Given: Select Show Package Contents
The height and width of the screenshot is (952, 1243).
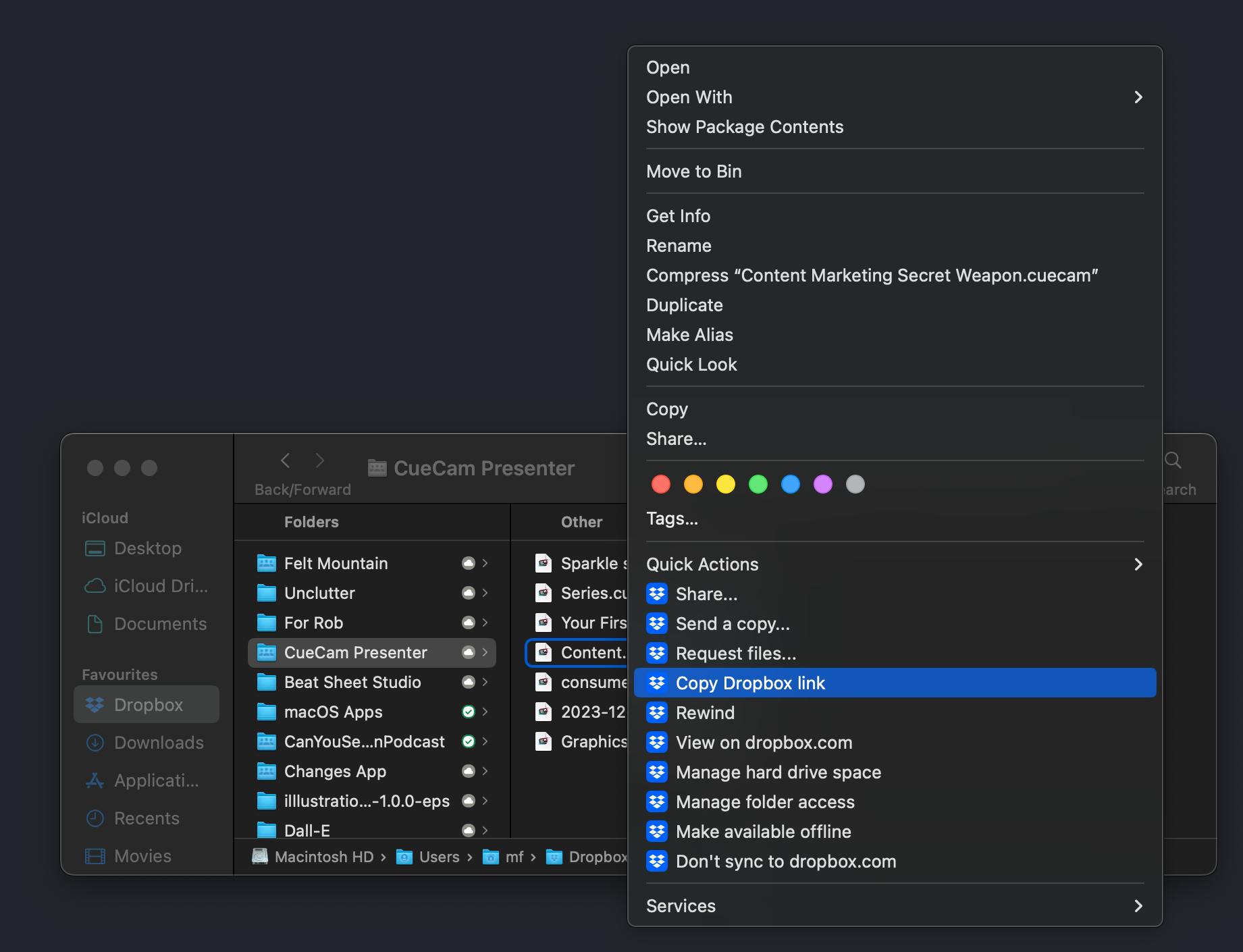Looking at the screenshot, I should 744,127.
